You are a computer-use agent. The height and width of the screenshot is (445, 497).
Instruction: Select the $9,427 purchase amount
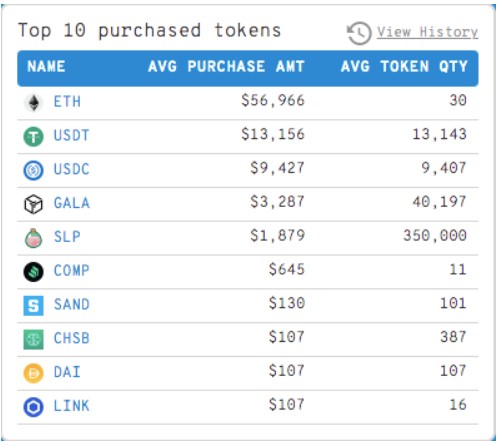click(x=277, y=168)
